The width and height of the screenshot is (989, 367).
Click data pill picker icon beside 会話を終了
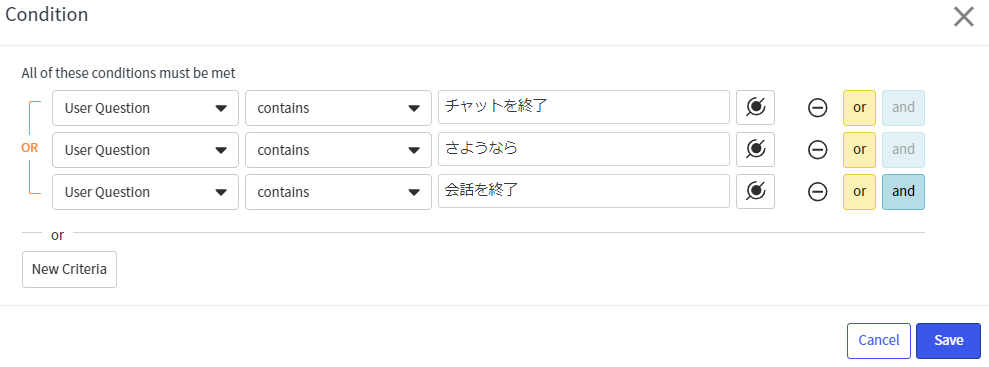[x=755, y=192]
